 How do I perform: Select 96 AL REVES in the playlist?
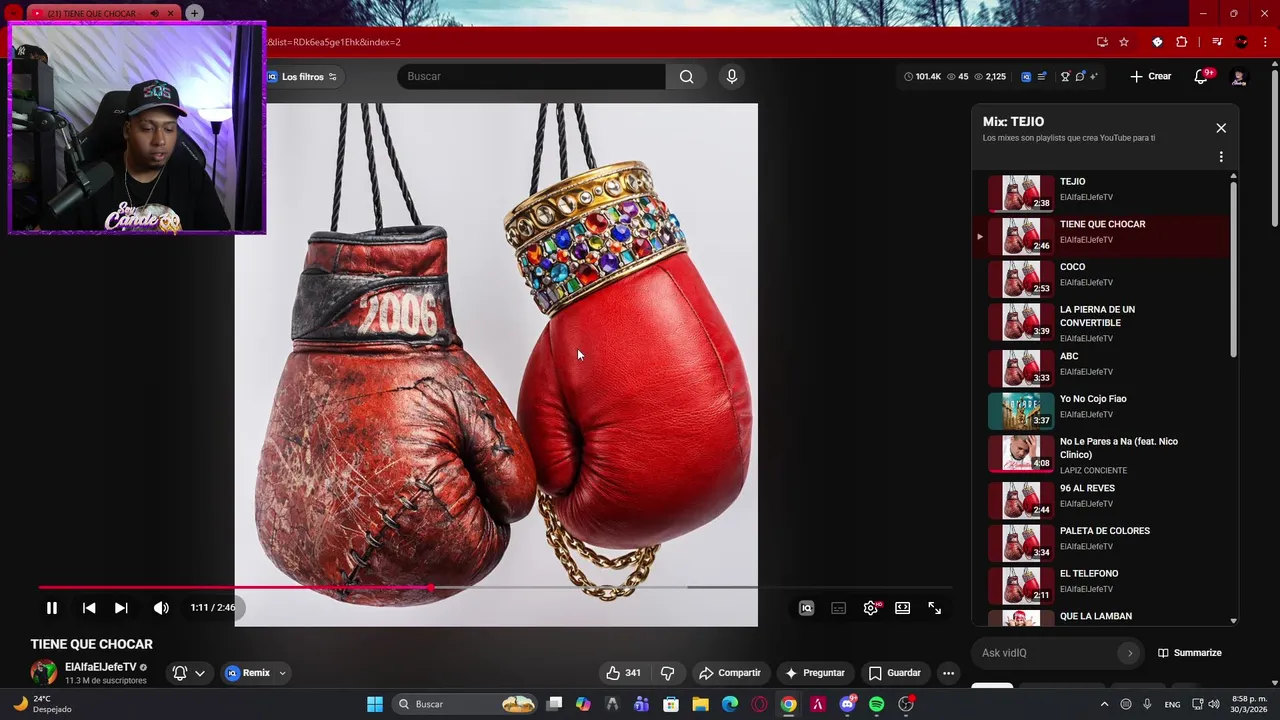click(x=1100, y=500)
